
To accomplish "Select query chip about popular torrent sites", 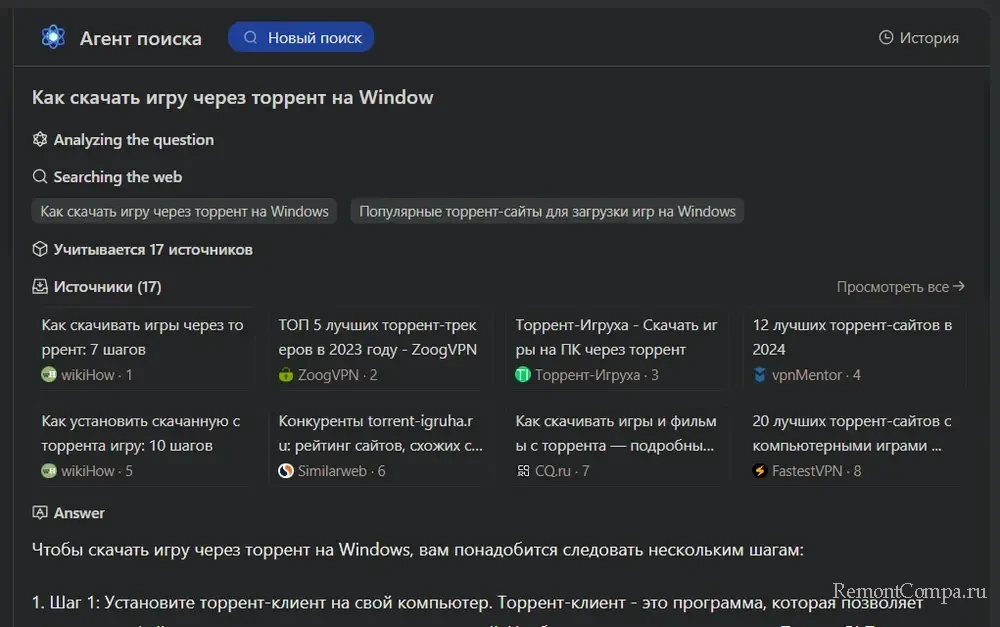I will coord(547,211).
